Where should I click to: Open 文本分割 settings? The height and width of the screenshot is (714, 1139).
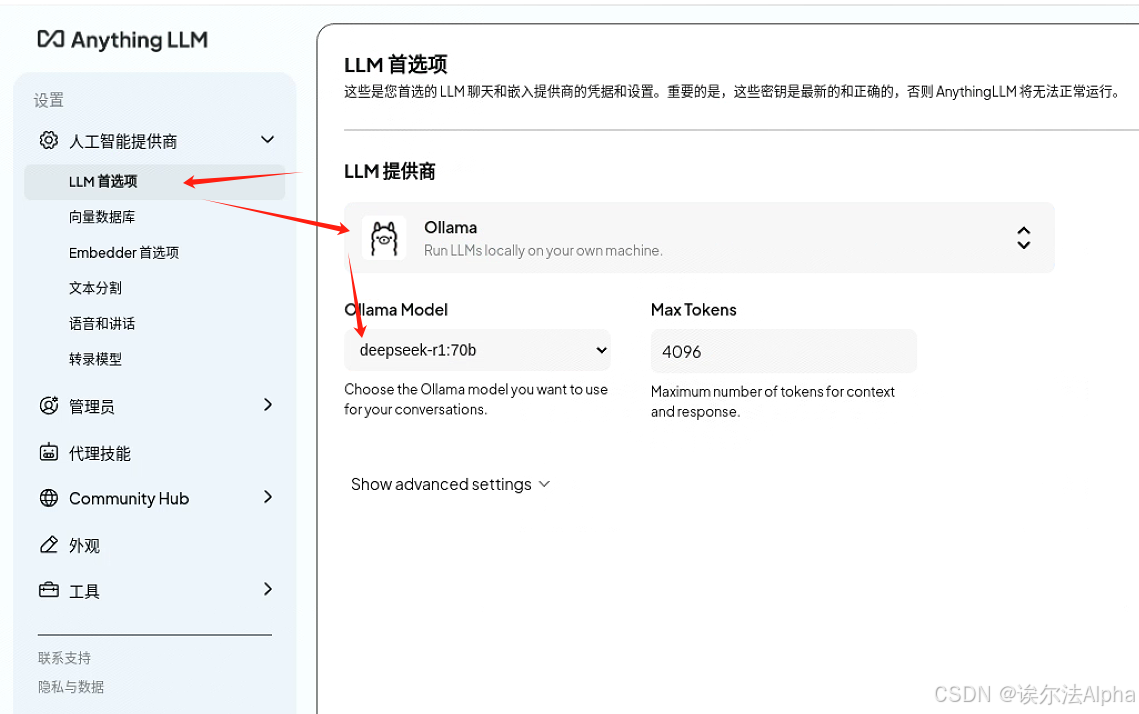tap(95, 288)
